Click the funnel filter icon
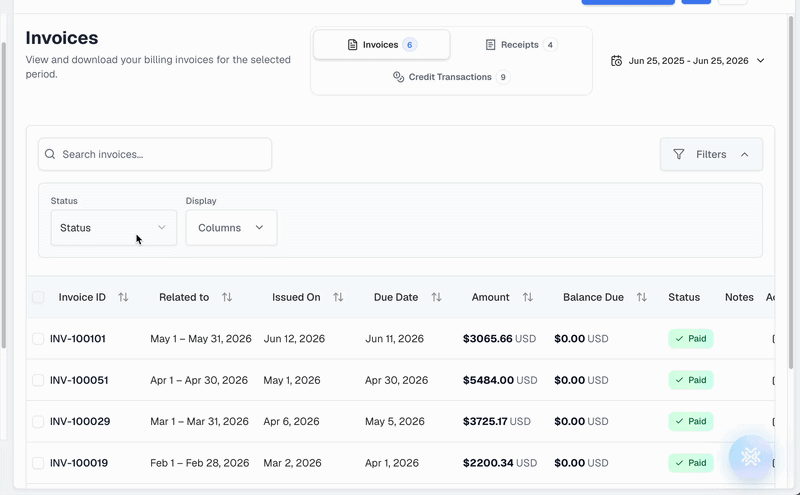The height and width of the screenshot is (495, 800). 679,154
